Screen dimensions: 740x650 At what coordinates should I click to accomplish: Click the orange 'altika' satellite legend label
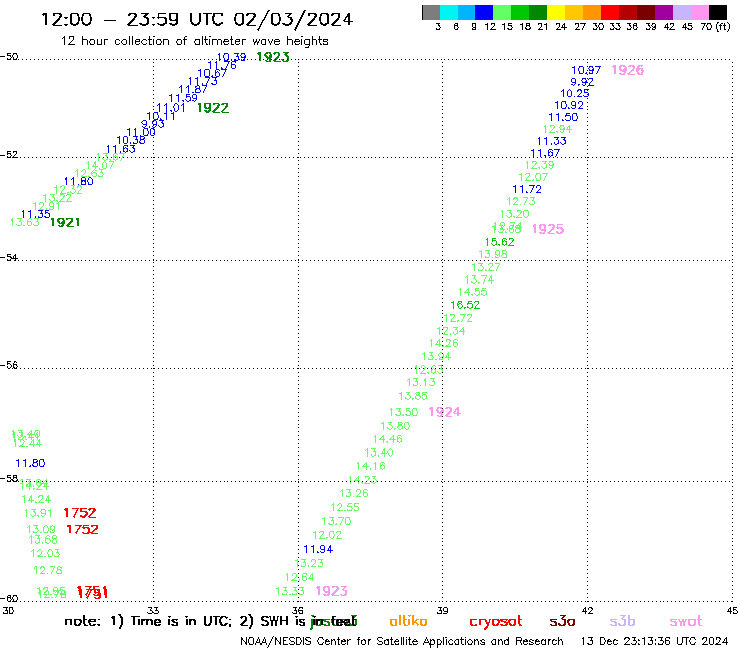409,621
